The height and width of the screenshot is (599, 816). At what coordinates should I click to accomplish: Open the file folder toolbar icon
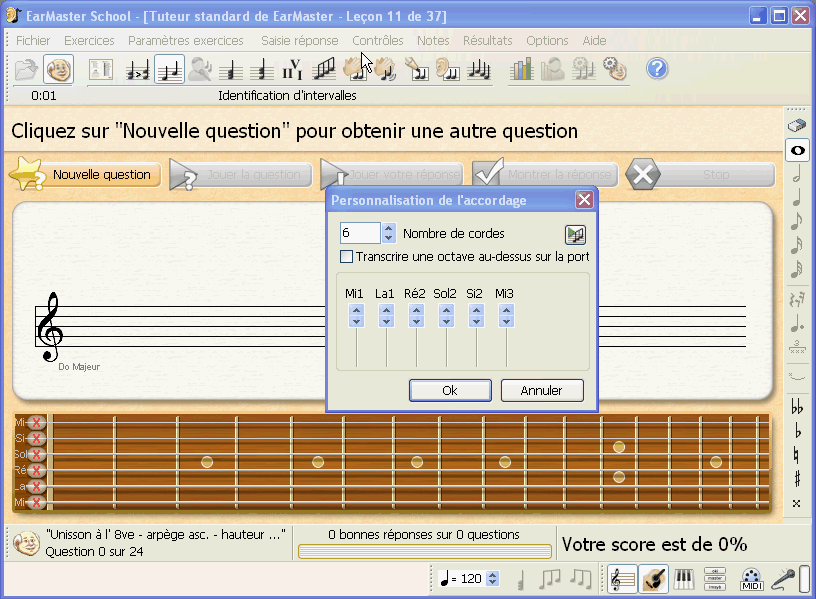26,69
